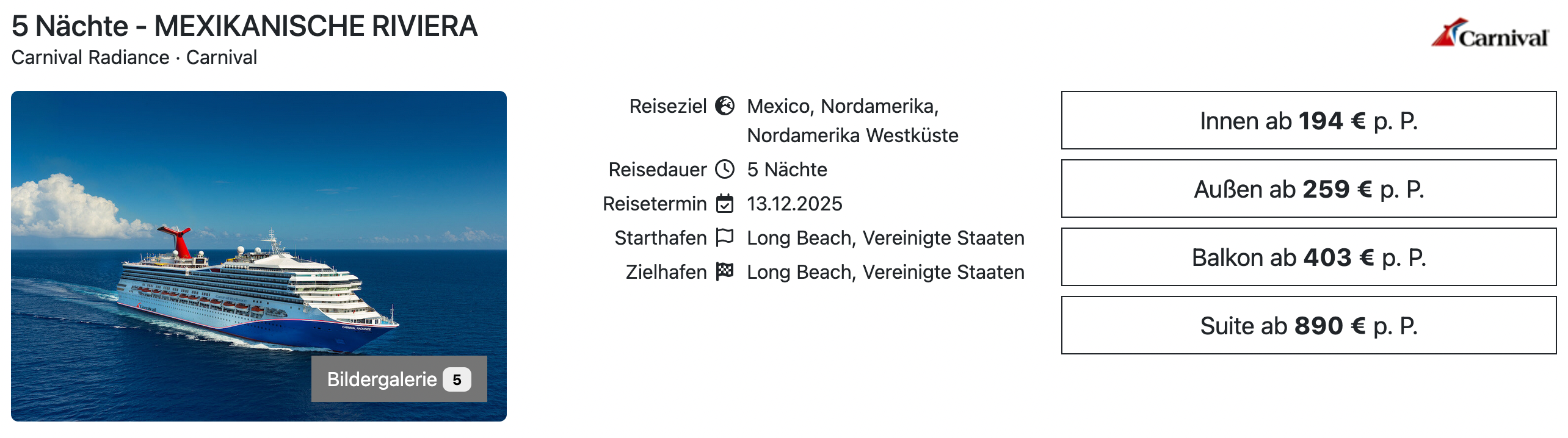This screenshot has height=438, width=1568.
Task: Click the destination text Mexico, Nordamerika
Action: [843, 107]
